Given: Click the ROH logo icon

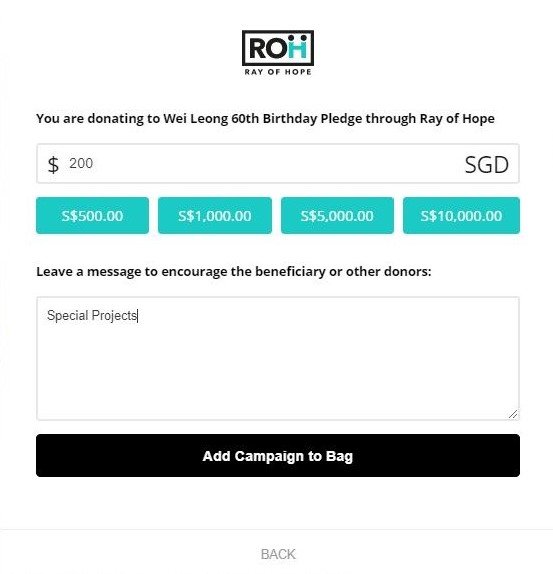Looking at the screenshot, I should (x=278, y=48).
